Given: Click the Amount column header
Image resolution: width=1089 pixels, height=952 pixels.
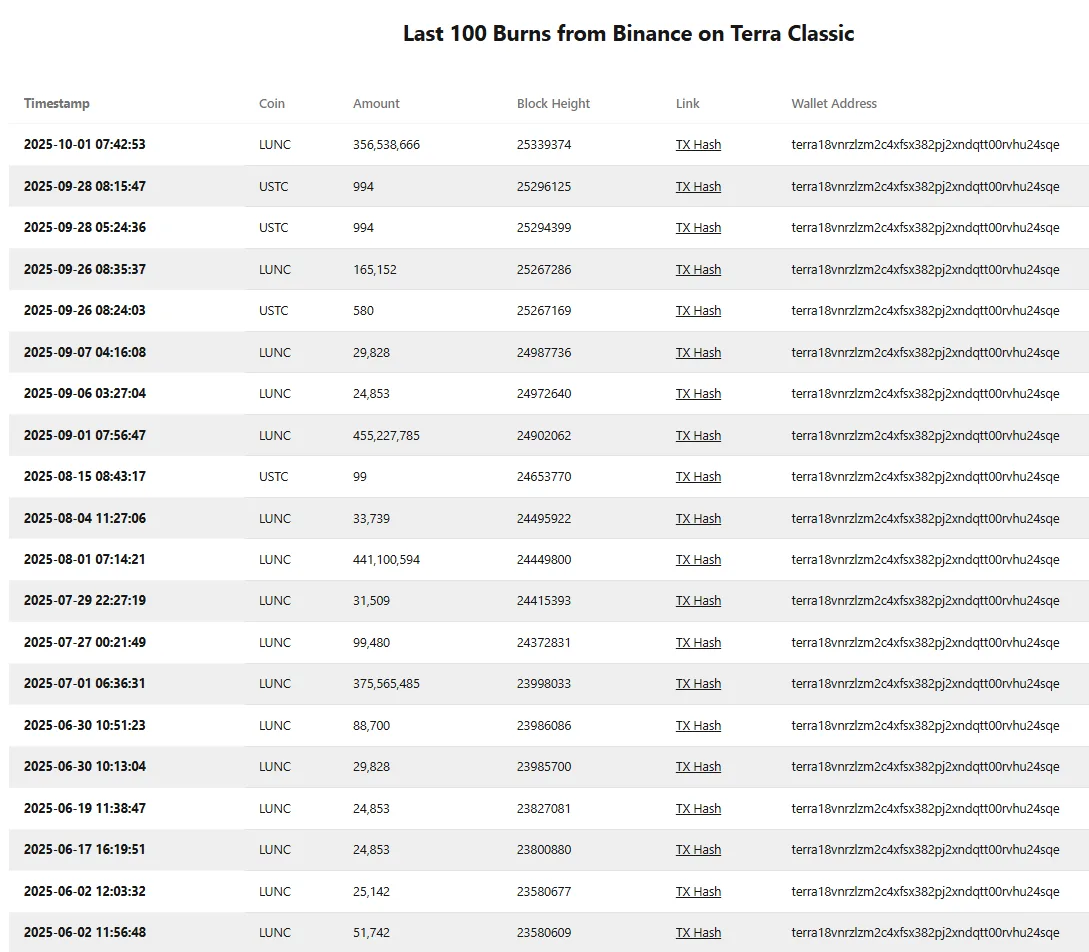Looking at the screenshot, I should click(x=376, y=104).
